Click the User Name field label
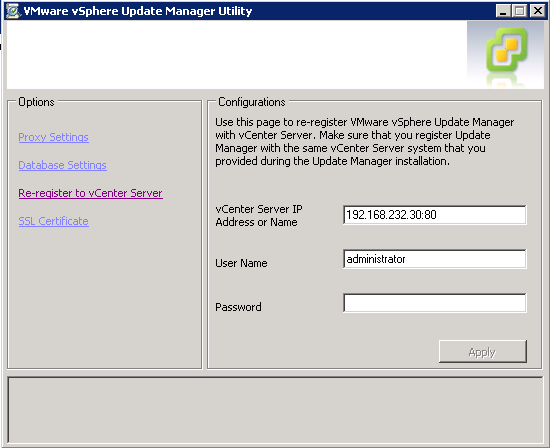 tap(241, 263)
